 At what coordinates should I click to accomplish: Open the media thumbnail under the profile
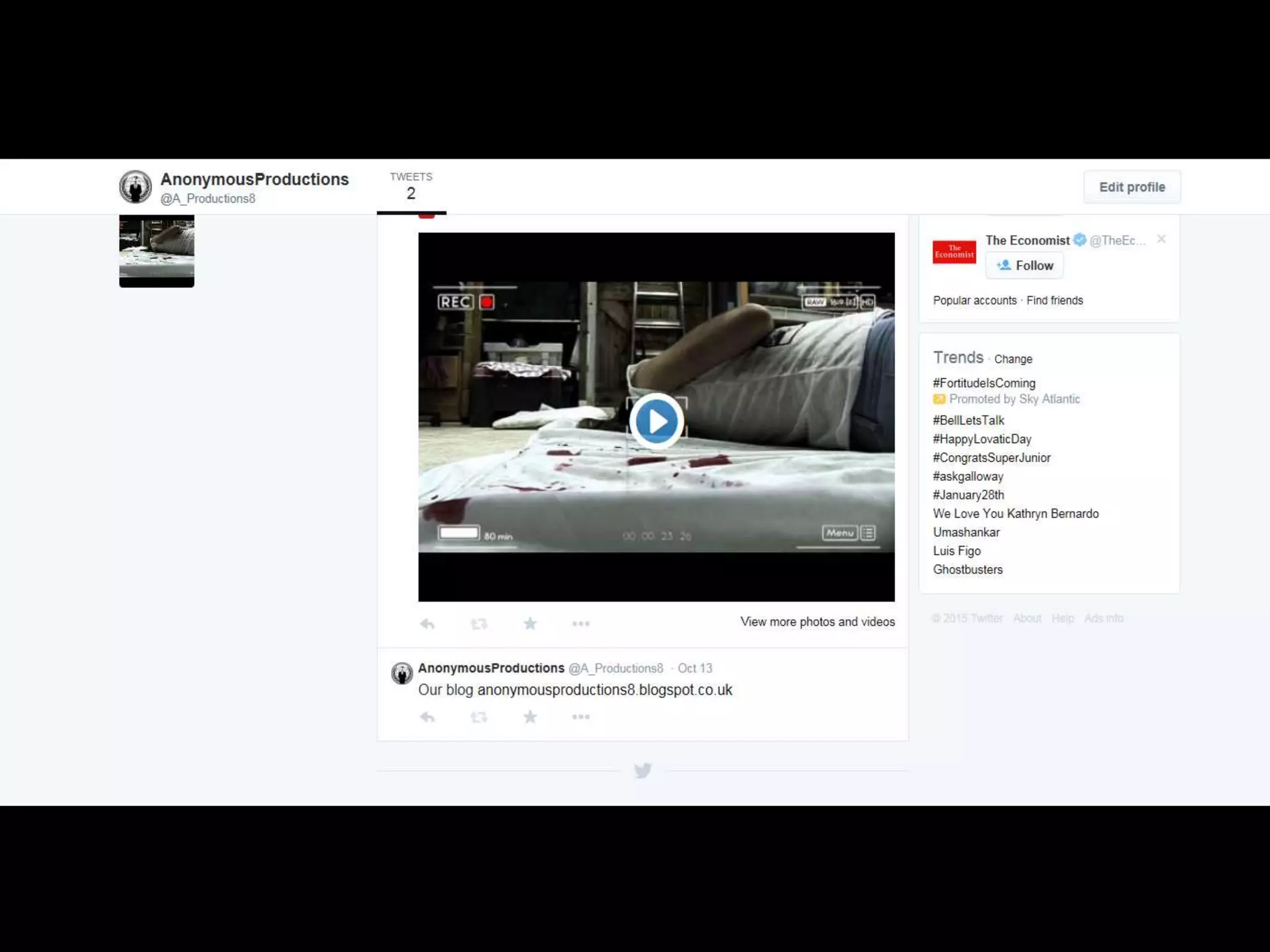pos(156,250)
